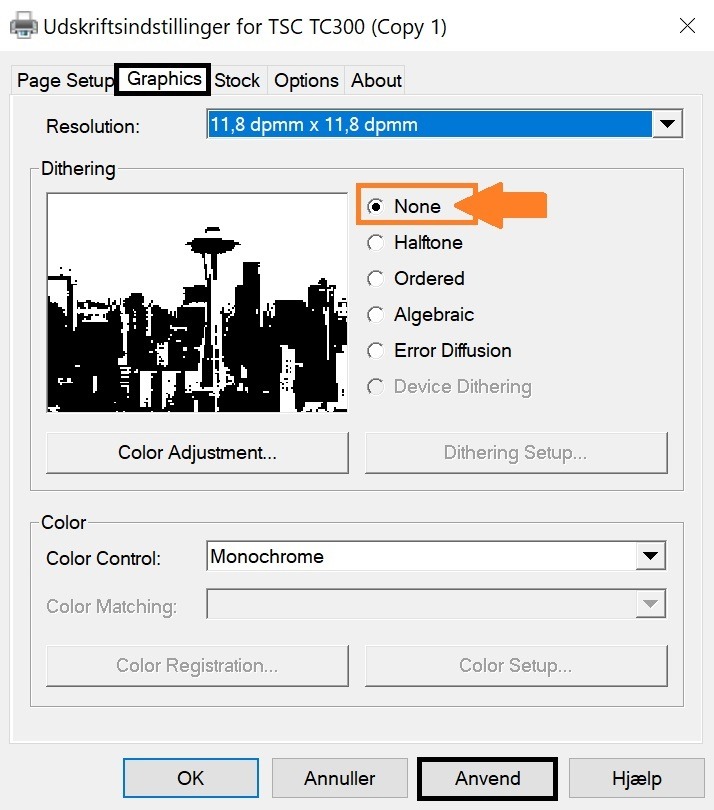This screenshot has height=810, width=714.
Task: Click the Color Matching: label
Action: [112, 606]
